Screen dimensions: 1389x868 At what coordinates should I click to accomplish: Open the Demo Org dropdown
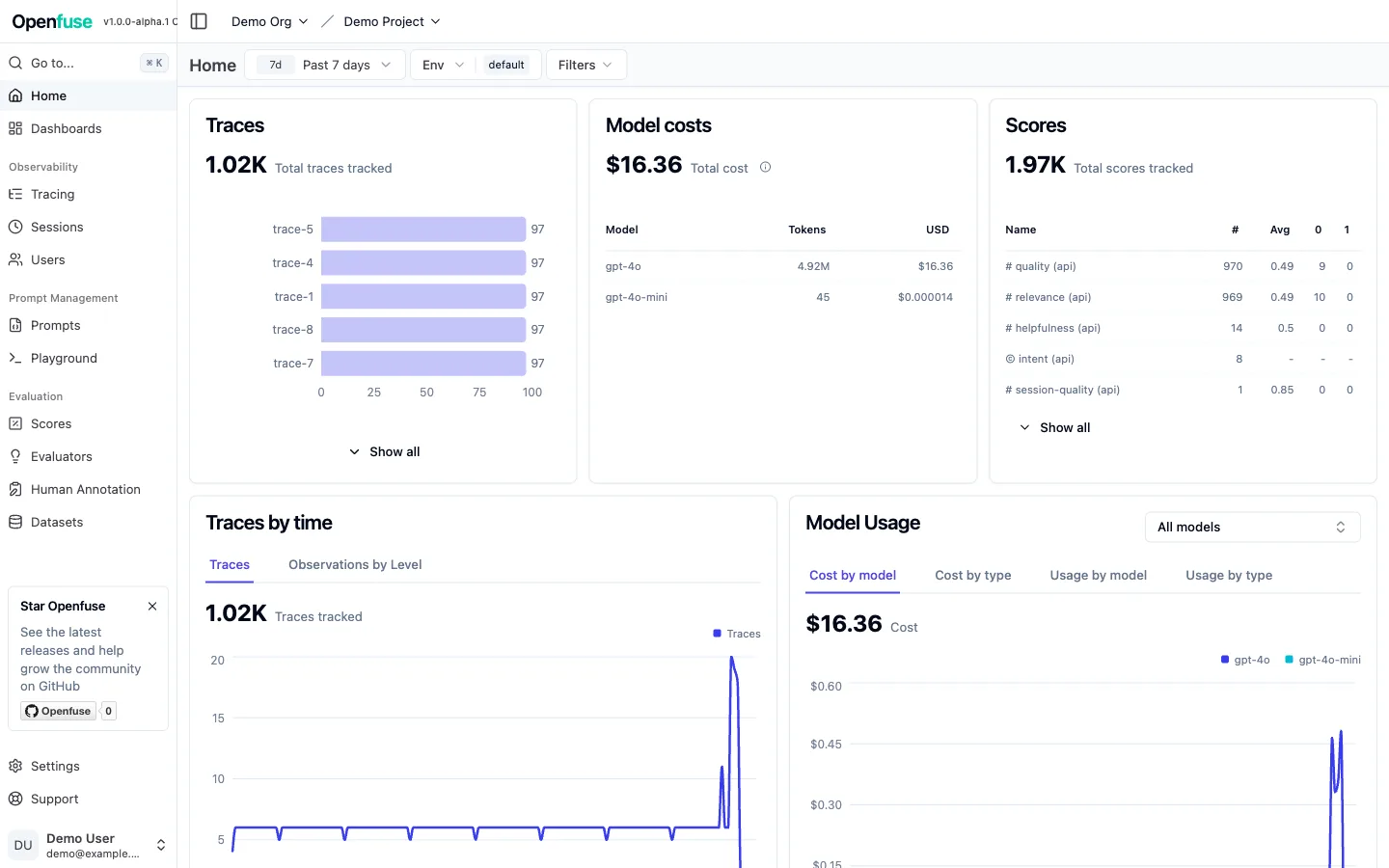click(269, 21)
